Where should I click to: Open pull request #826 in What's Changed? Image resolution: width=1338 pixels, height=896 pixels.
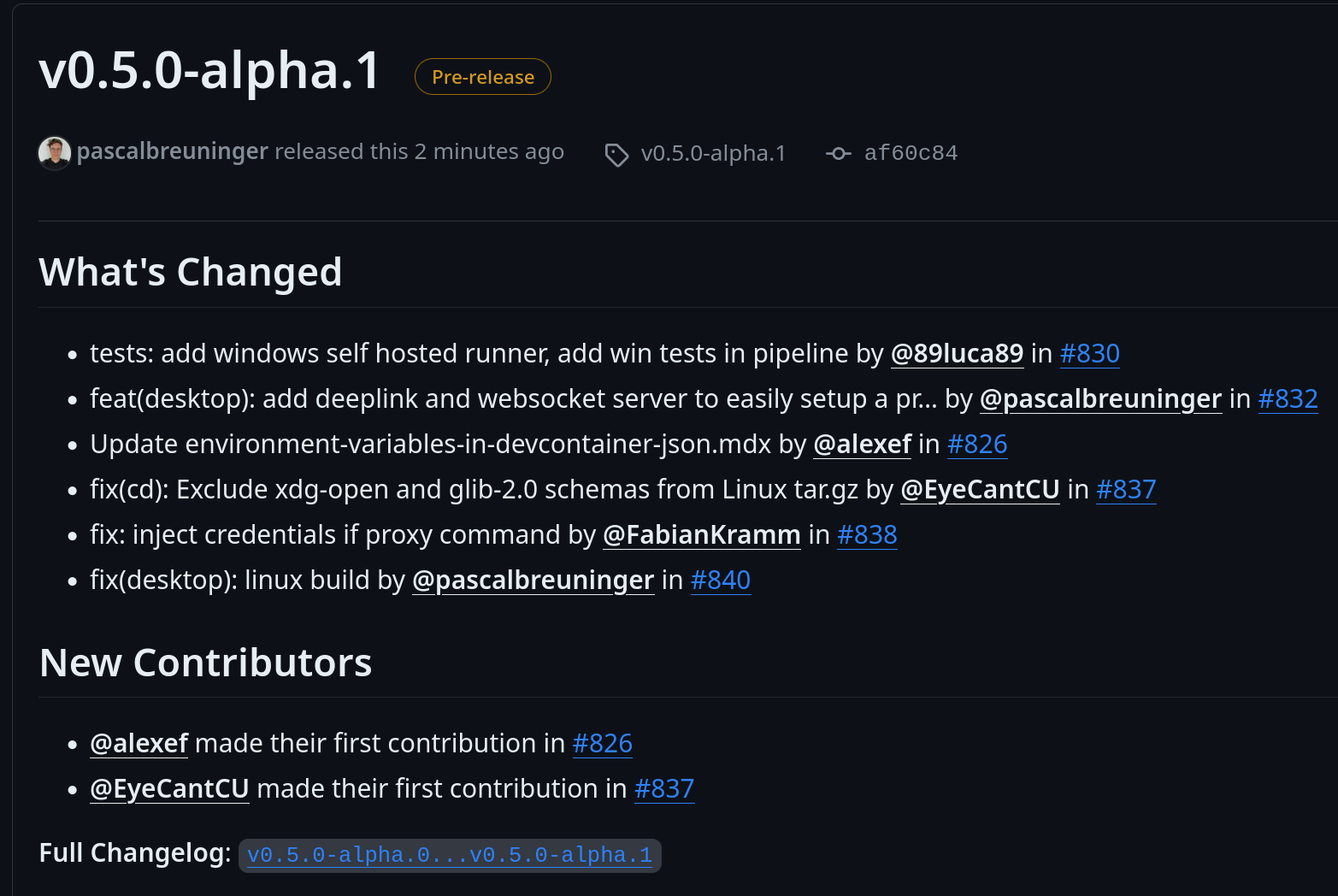pos(977,445)
